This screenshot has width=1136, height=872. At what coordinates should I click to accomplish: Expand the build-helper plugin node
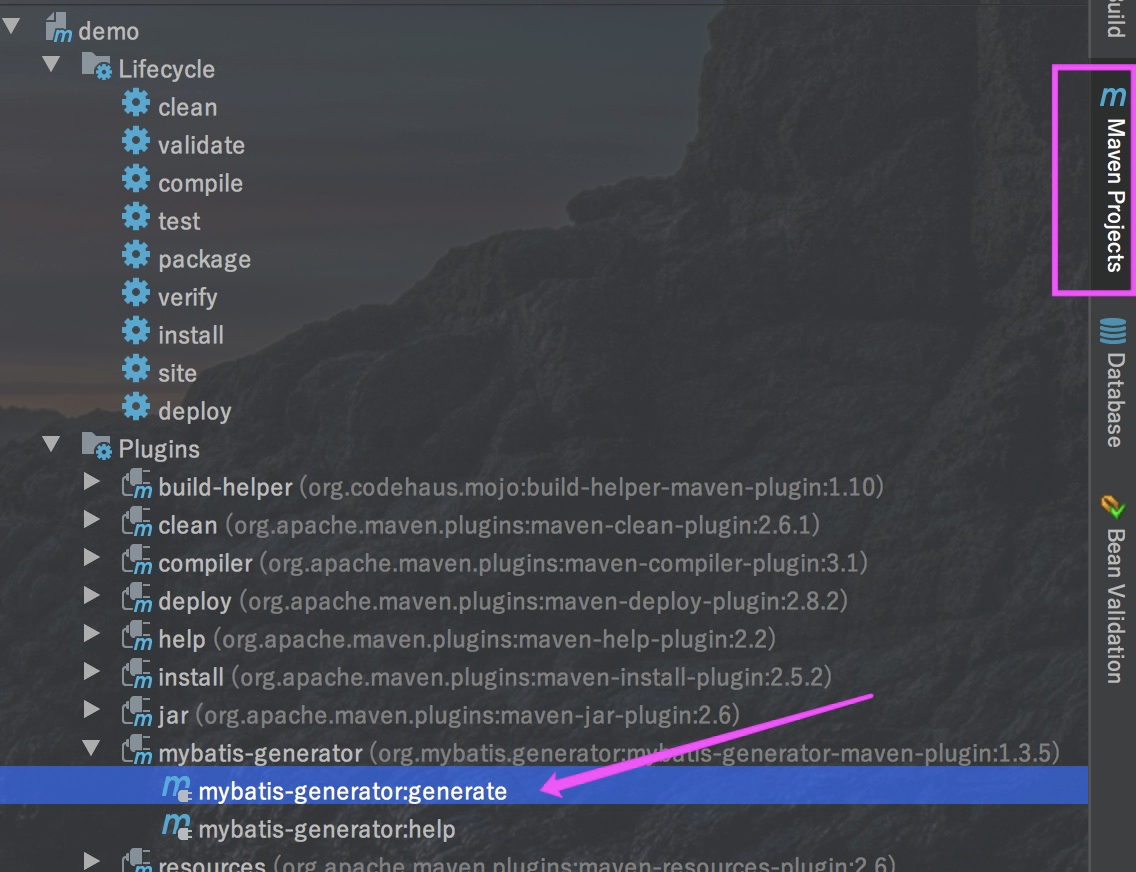click(91, 482)
